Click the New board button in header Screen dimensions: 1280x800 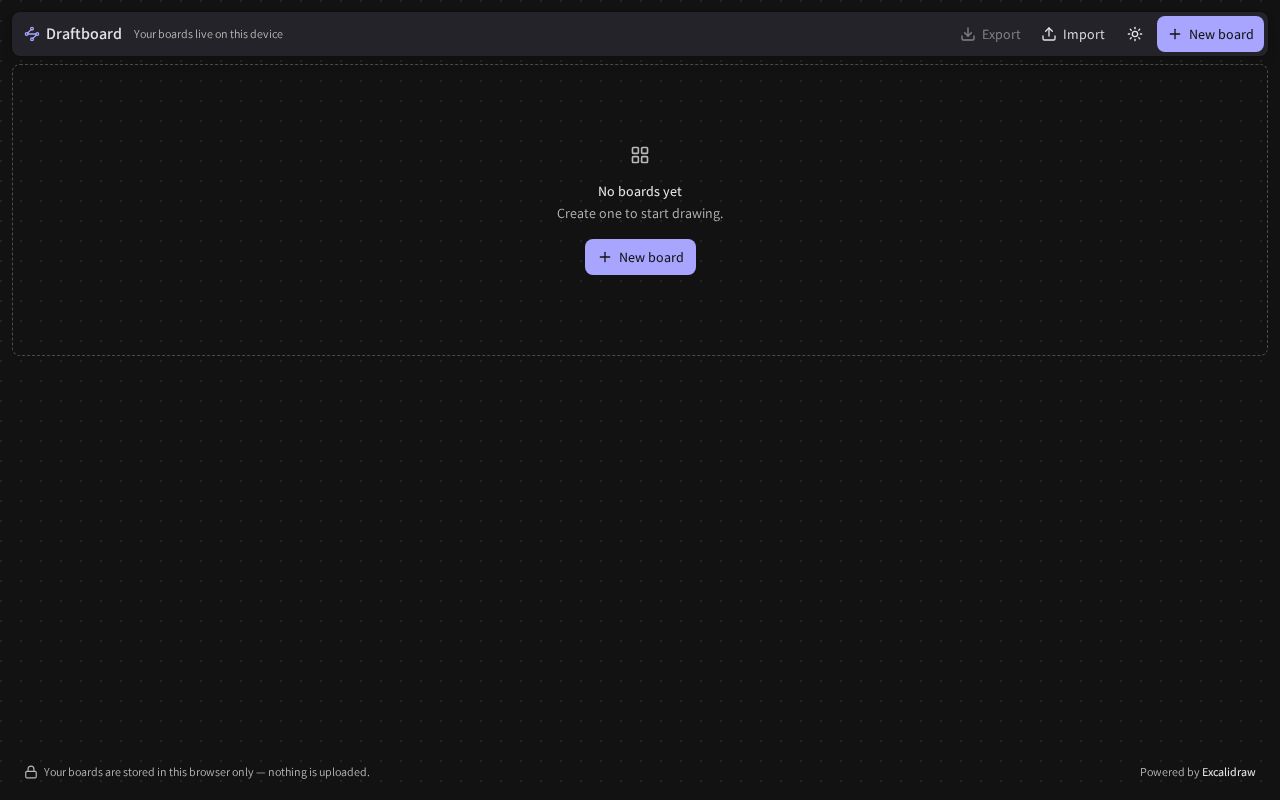tap(1210, 34)
